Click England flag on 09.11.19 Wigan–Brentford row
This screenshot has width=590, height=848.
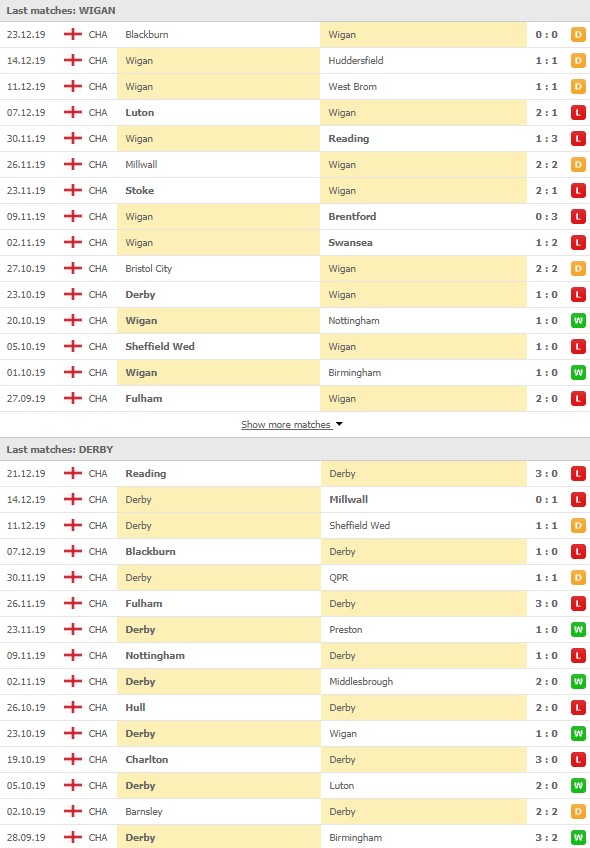(x=72, y=216)
